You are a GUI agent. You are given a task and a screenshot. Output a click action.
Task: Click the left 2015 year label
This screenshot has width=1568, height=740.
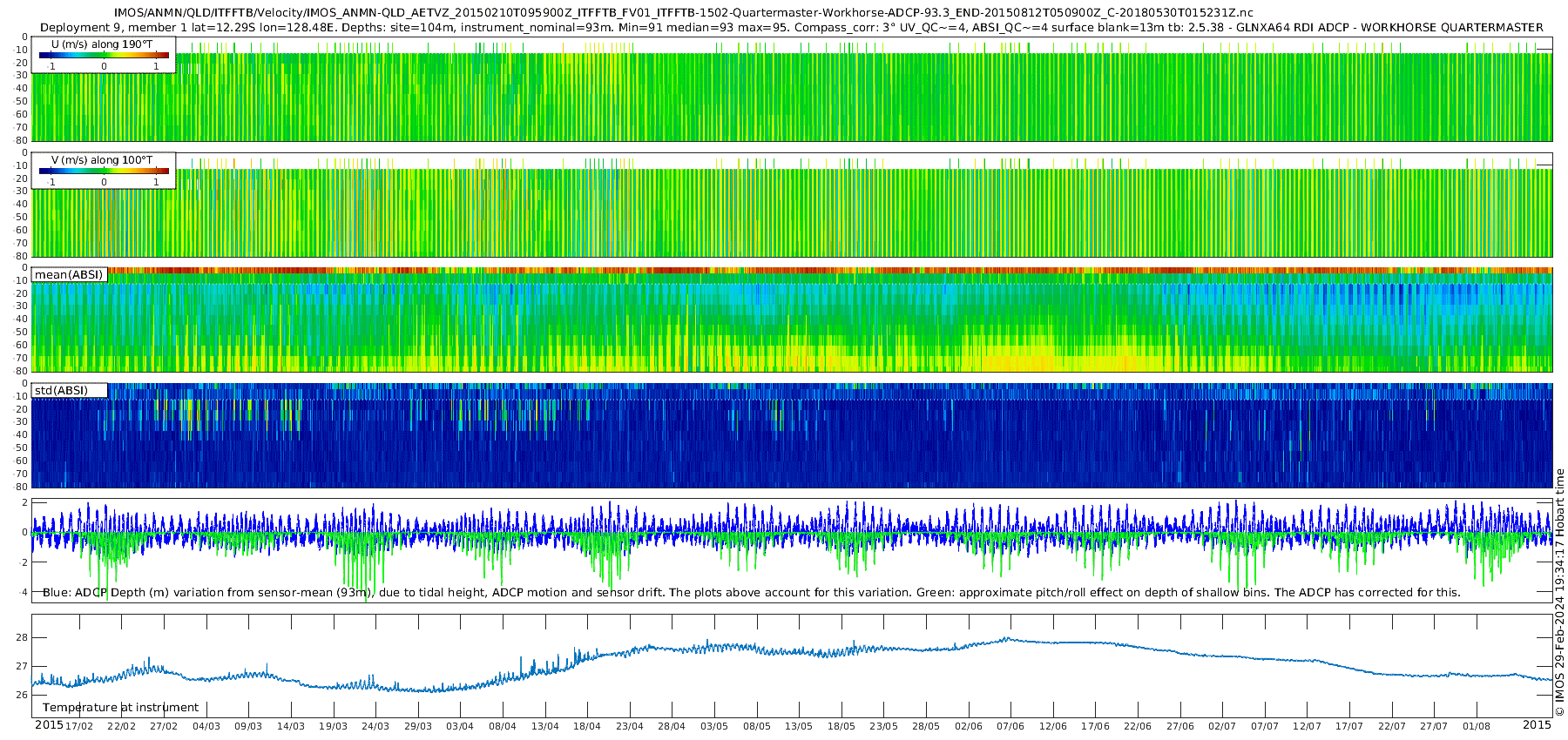[x=49, y=725]
